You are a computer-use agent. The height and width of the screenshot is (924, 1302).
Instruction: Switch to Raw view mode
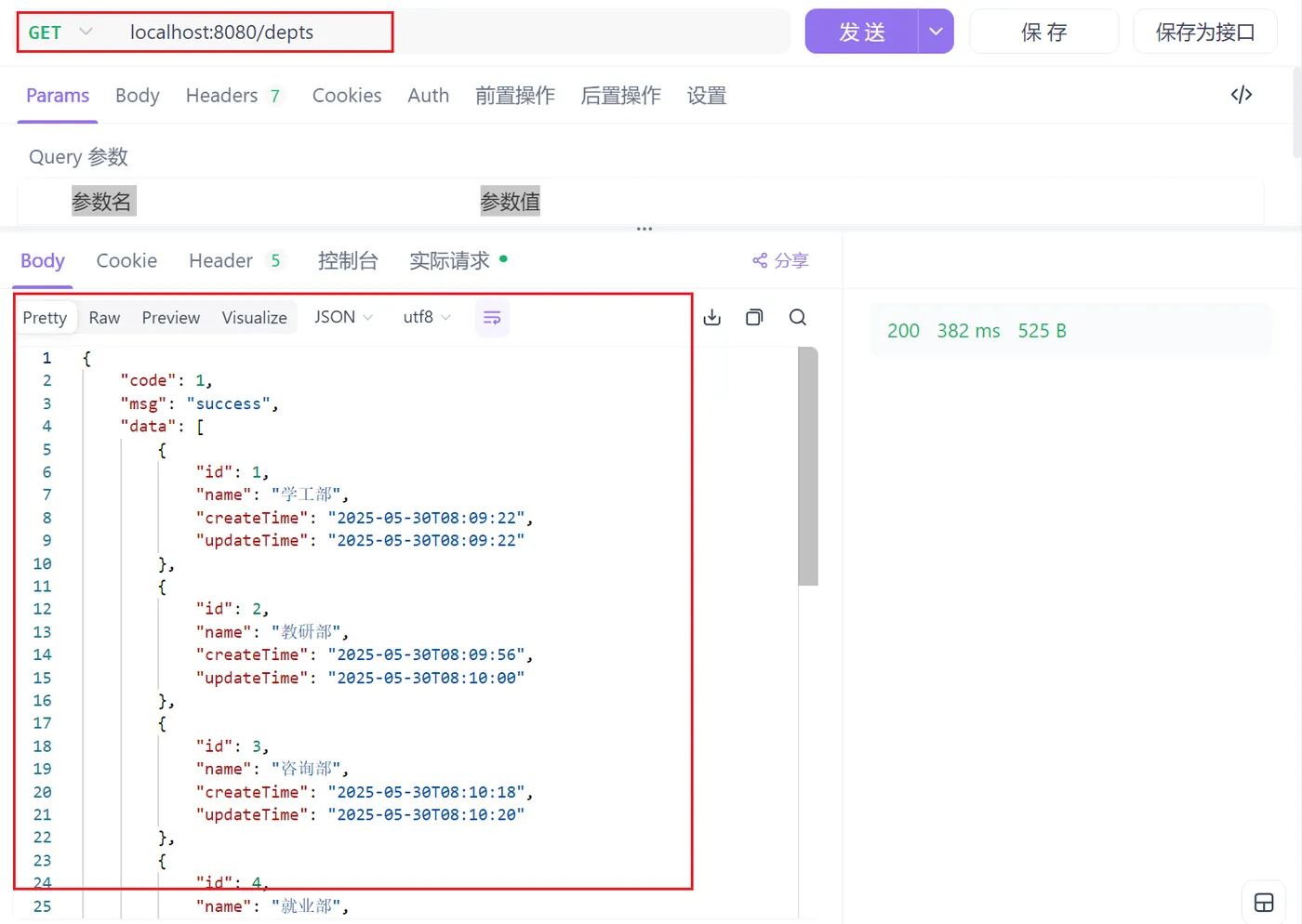[x=104, y=317]
